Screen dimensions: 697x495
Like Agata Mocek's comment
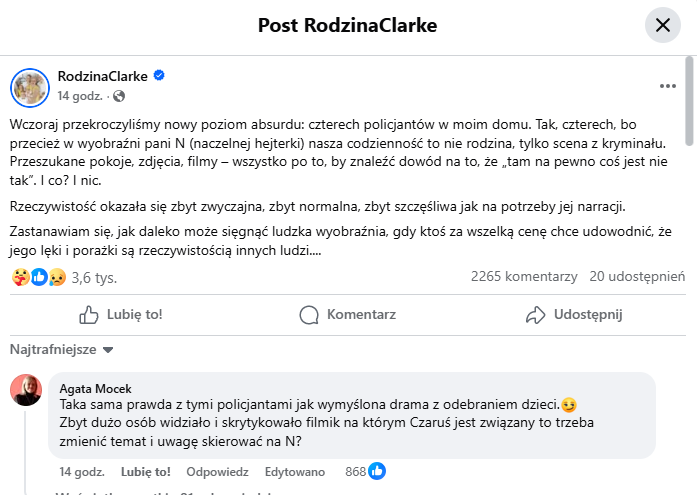click(145, 471)
